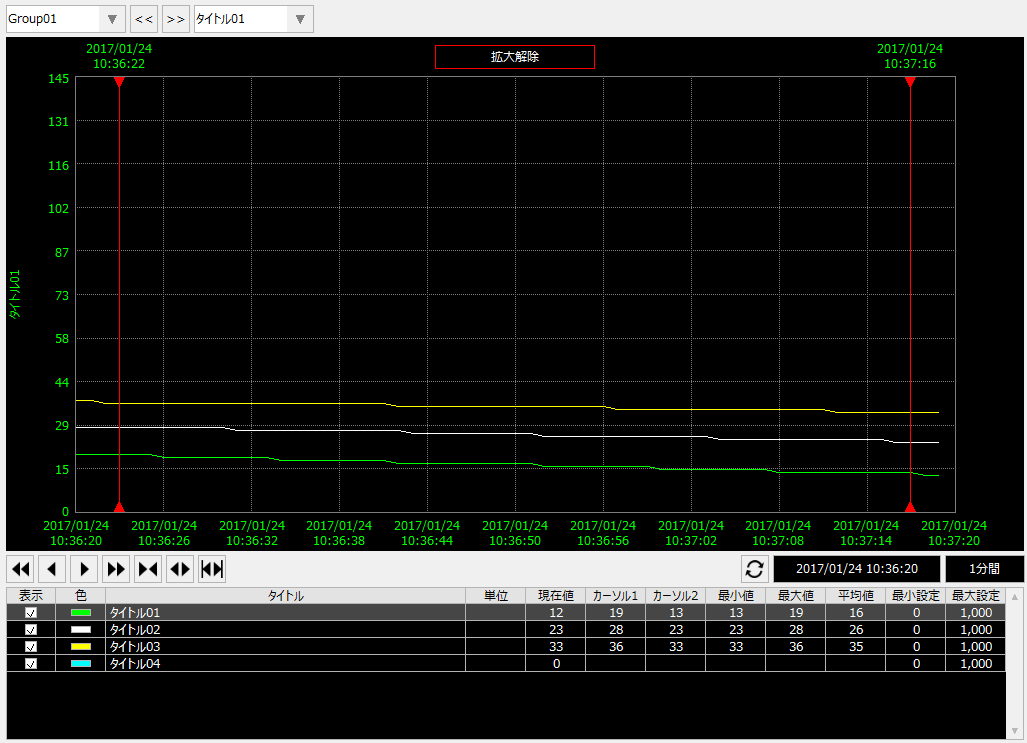
Task: Hide the タイトル04 series via its checkbox
Action: point(31,664)
